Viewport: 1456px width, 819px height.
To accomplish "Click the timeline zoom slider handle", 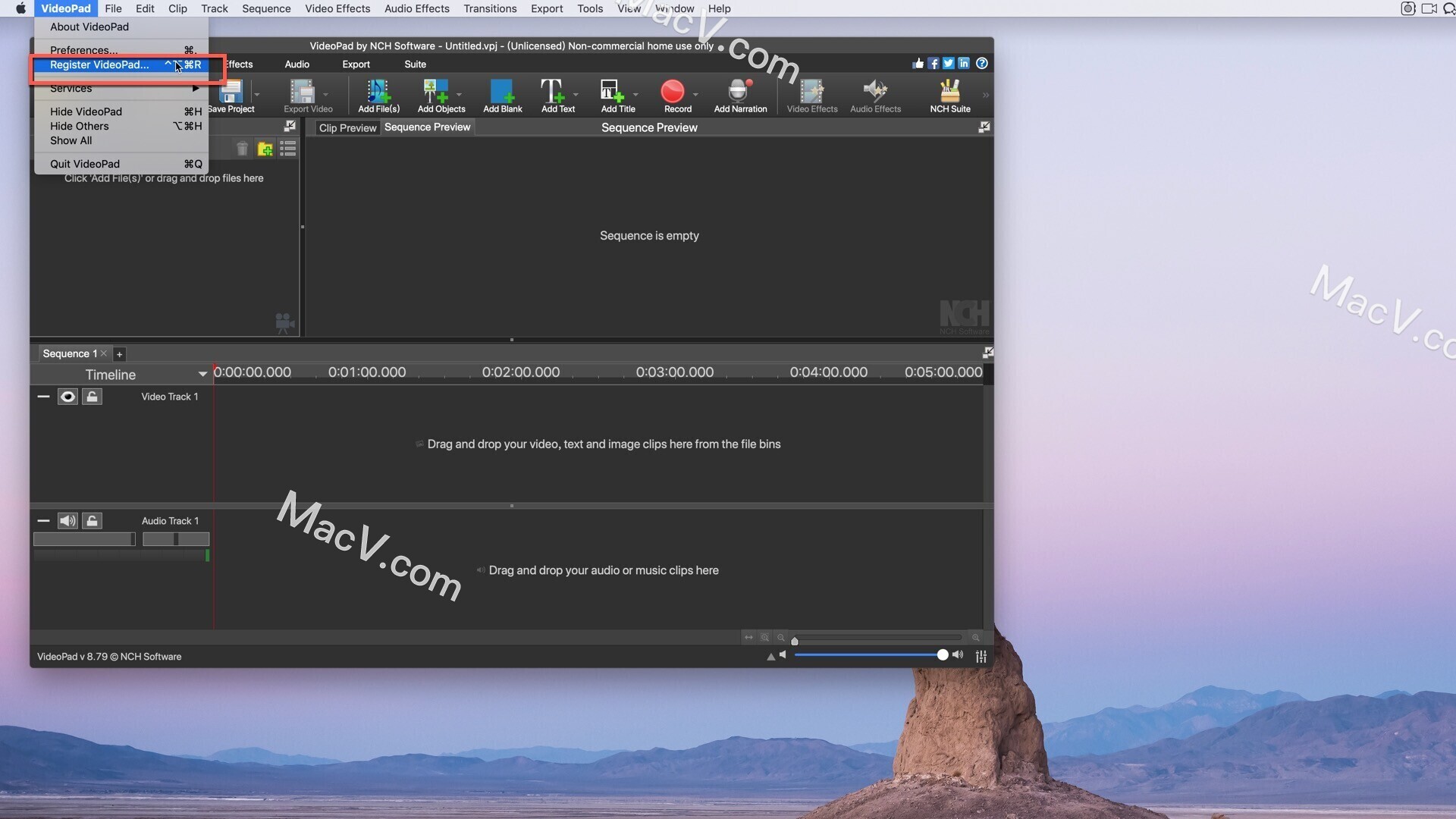I will click(795, 641).
